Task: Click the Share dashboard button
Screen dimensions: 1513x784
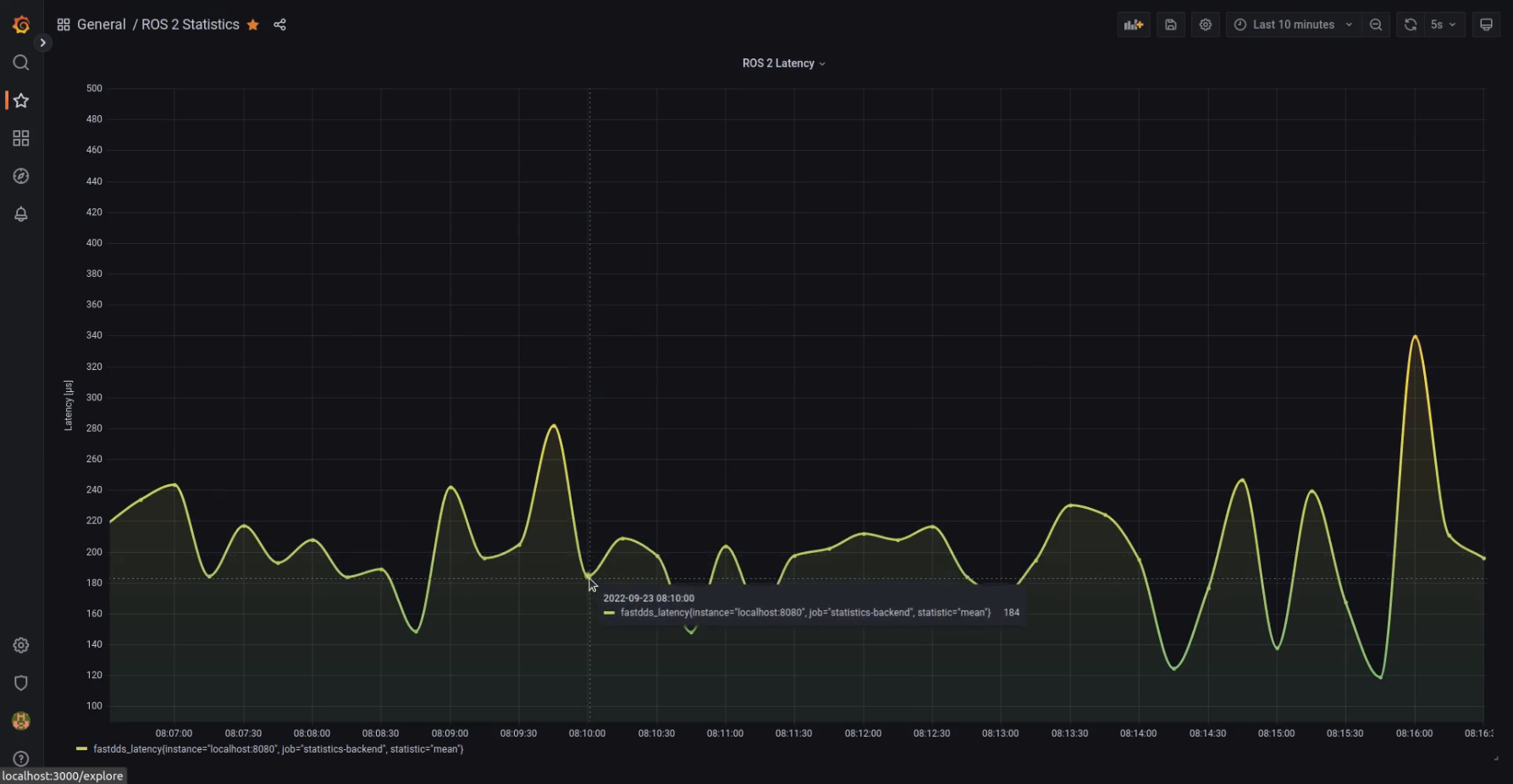Action: pyautogui.click(x=280, y=25)
